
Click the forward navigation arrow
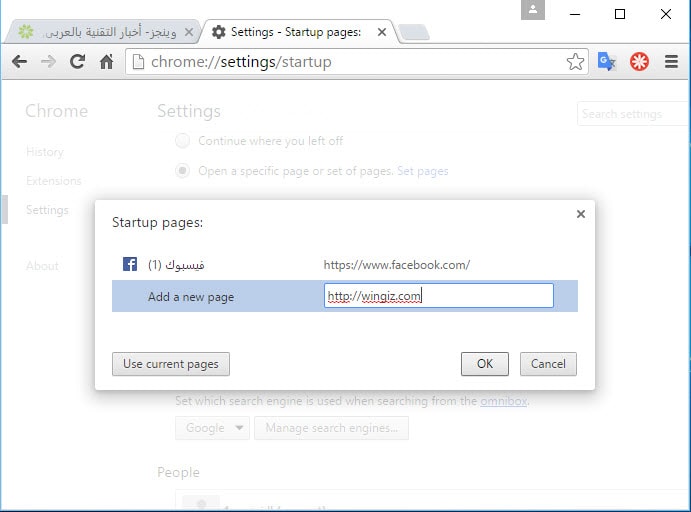tap(48, 62)
